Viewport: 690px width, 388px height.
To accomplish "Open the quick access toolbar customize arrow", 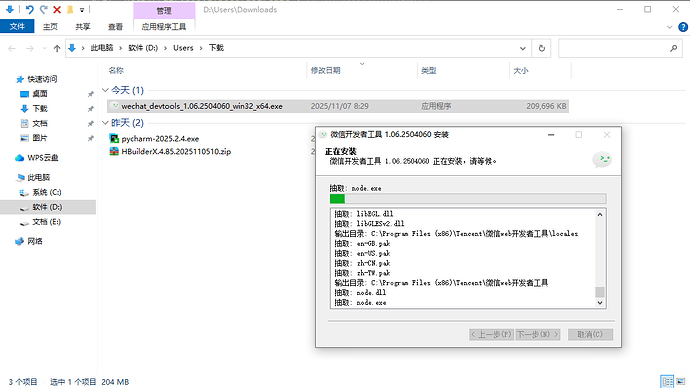I will click(82, 10).
